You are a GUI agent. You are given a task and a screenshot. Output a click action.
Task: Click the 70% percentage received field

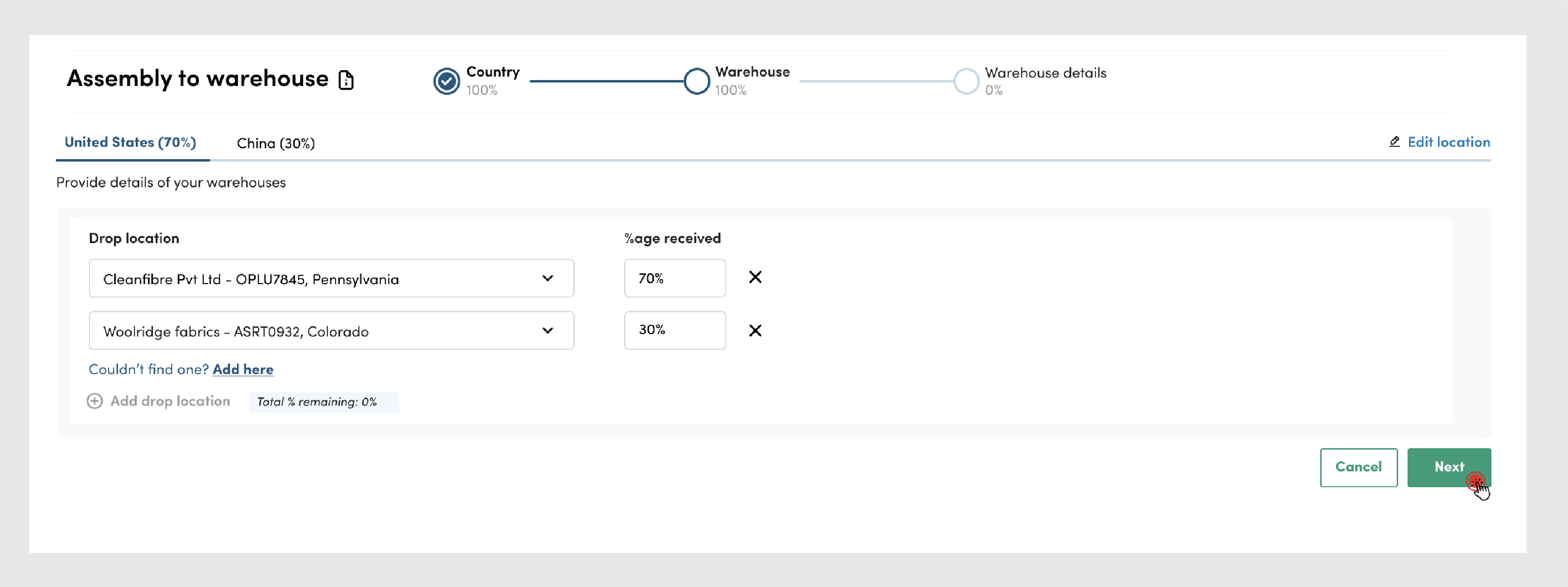(674, 278)
